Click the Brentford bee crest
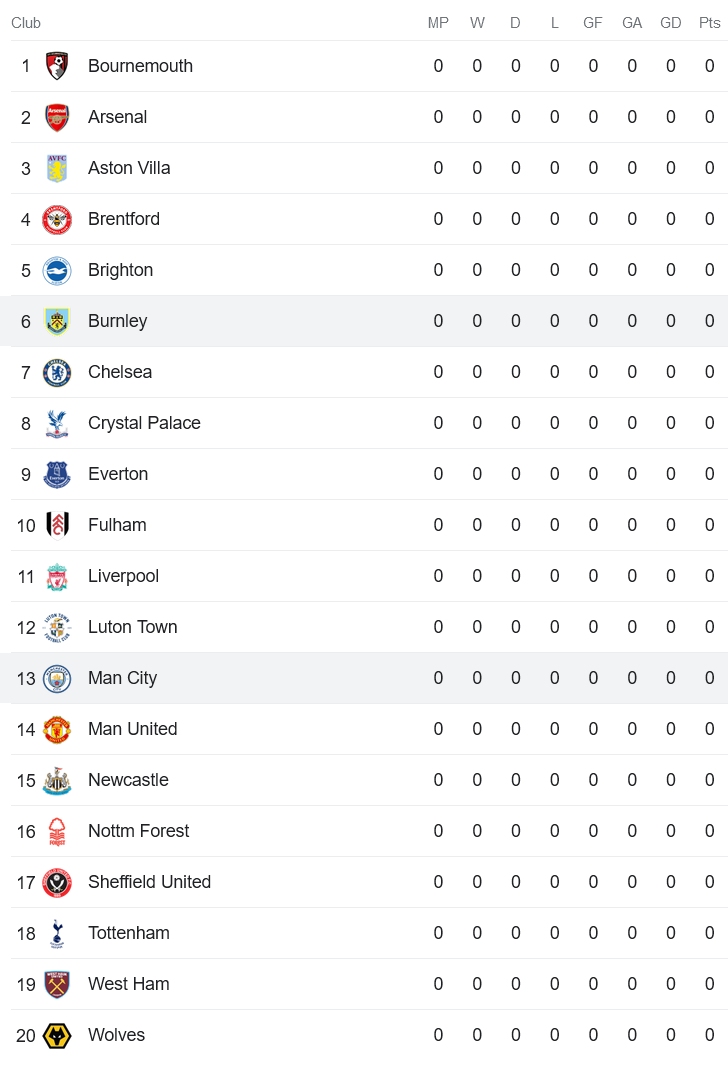 click(57, 219)
